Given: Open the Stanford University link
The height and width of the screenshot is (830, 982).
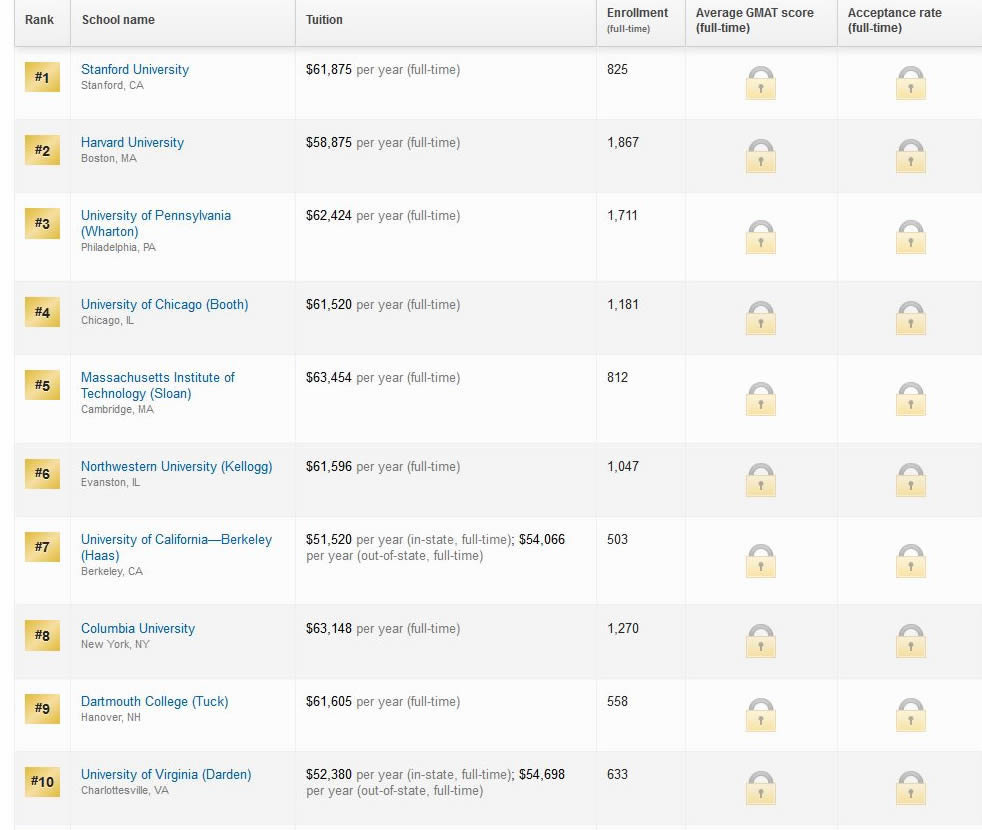Looking at the screenshot, I should coord(135,70).
